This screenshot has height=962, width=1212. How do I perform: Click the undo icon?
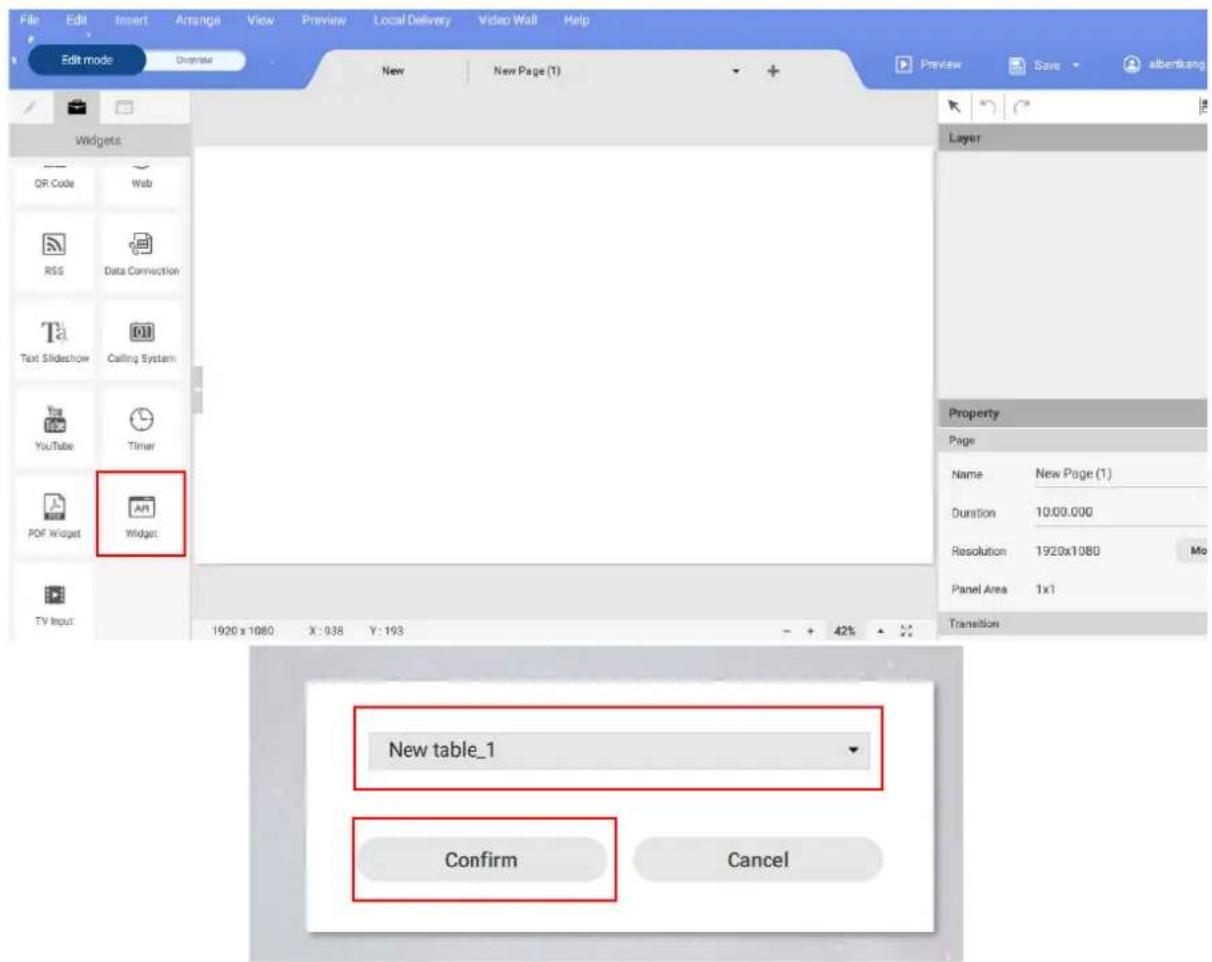pos(988,105)
